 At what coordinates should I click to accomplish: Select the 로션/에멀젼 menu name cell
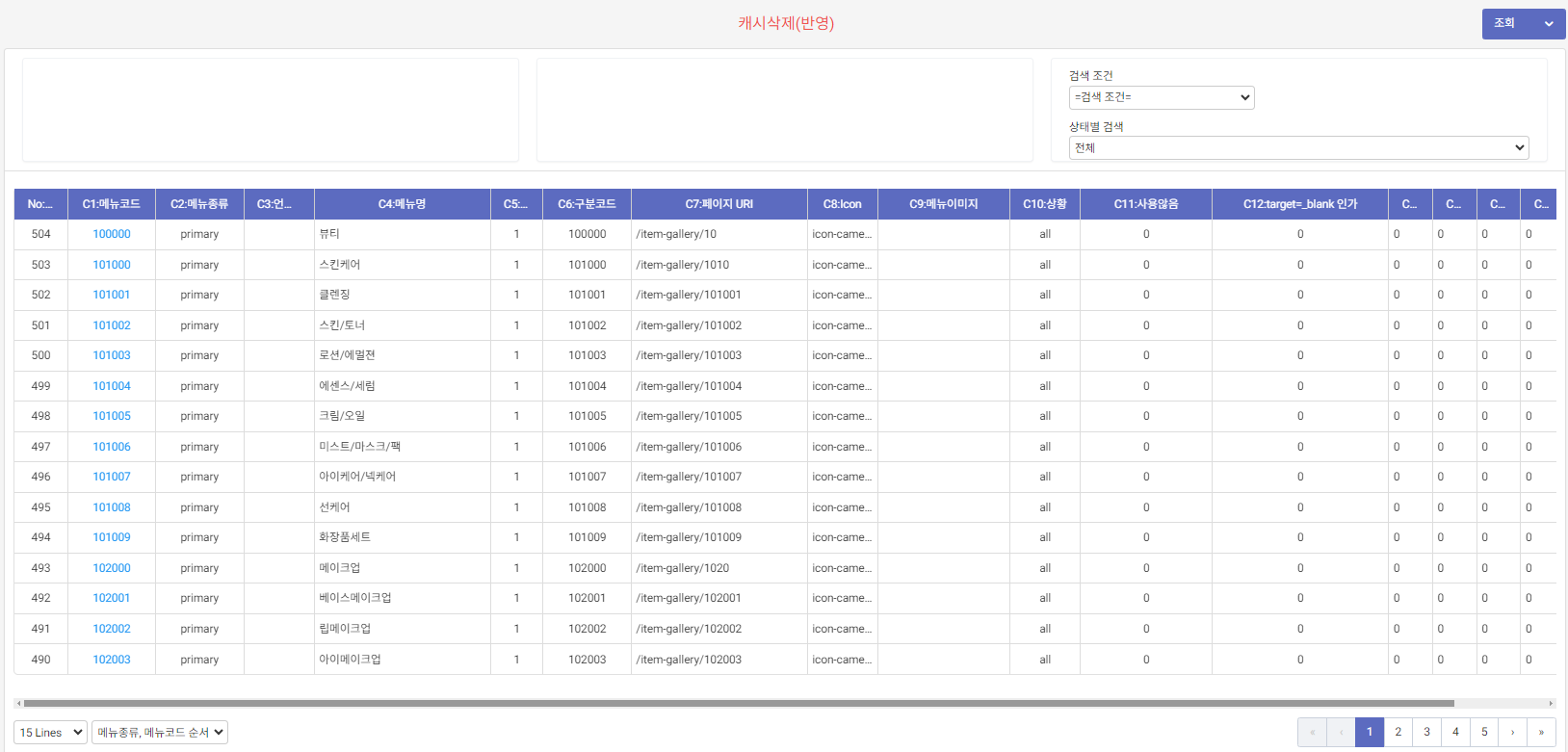403,355
